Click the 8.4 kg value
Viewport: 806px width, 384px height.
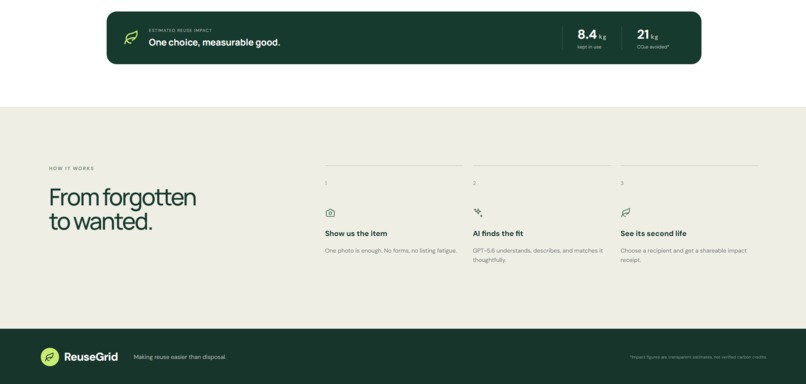click(592, 35)
